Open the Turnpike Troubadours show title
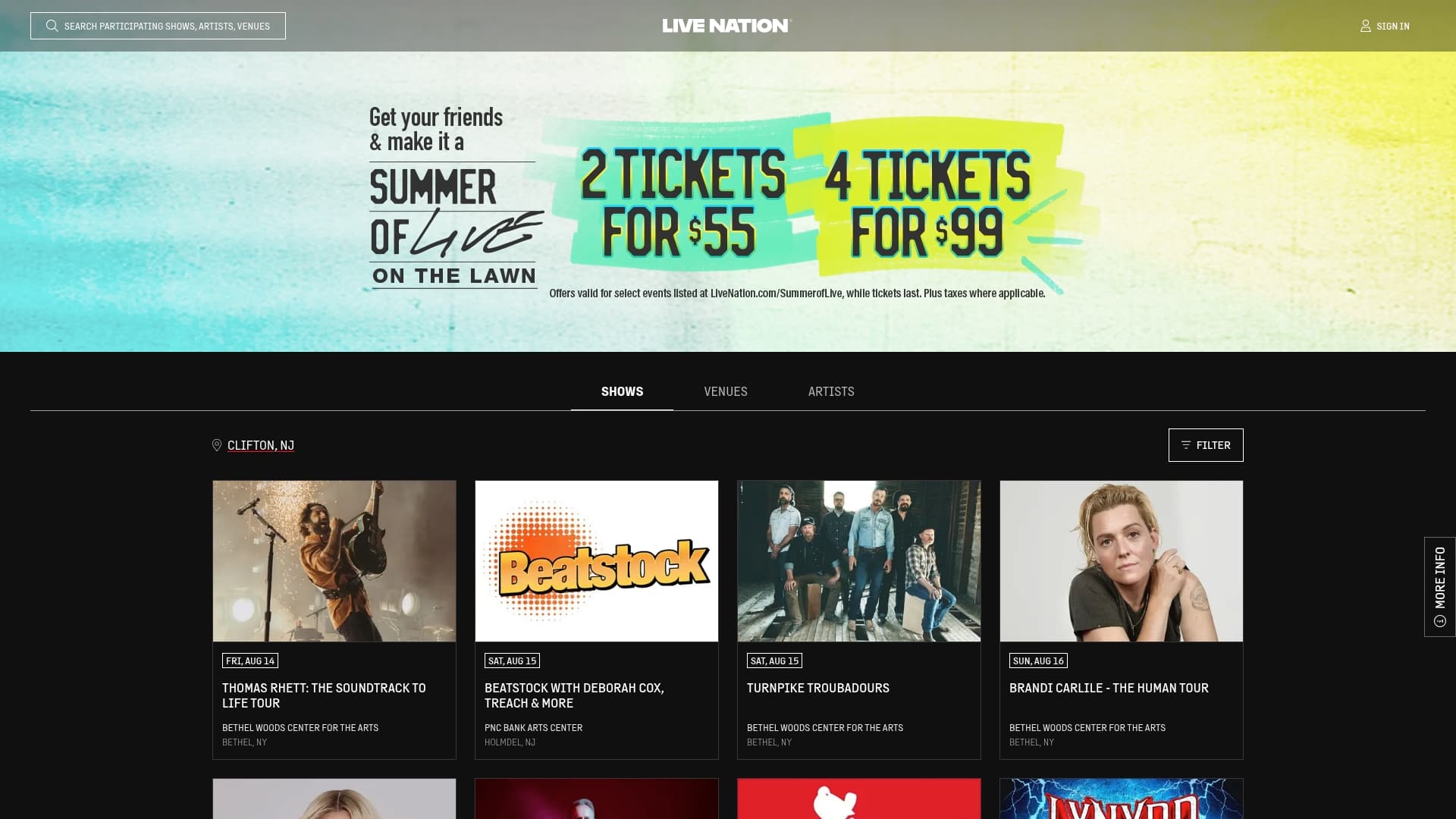 coord(818,688)
